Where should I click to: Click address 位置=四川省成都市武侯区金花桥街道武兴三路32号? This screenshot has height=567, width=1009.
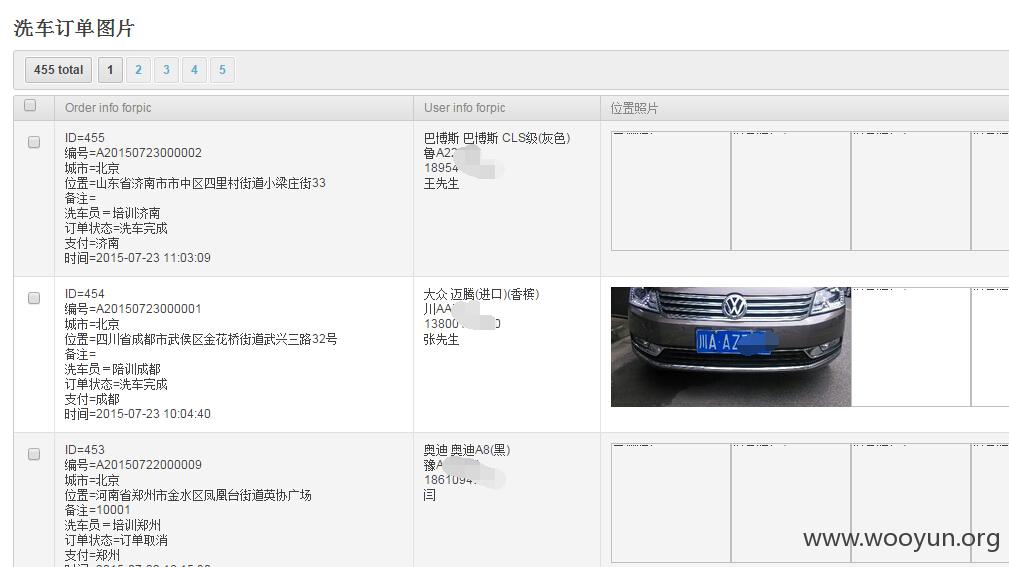201,339
